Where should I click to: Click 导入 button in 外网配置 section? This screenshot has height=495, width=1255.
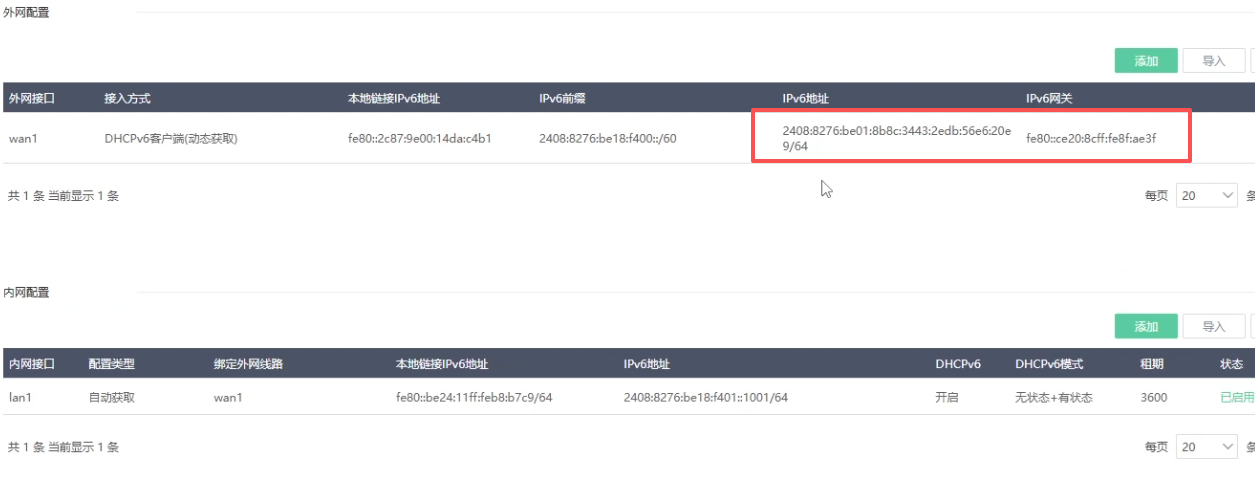pyautogui.click(x=1213, y=61)
